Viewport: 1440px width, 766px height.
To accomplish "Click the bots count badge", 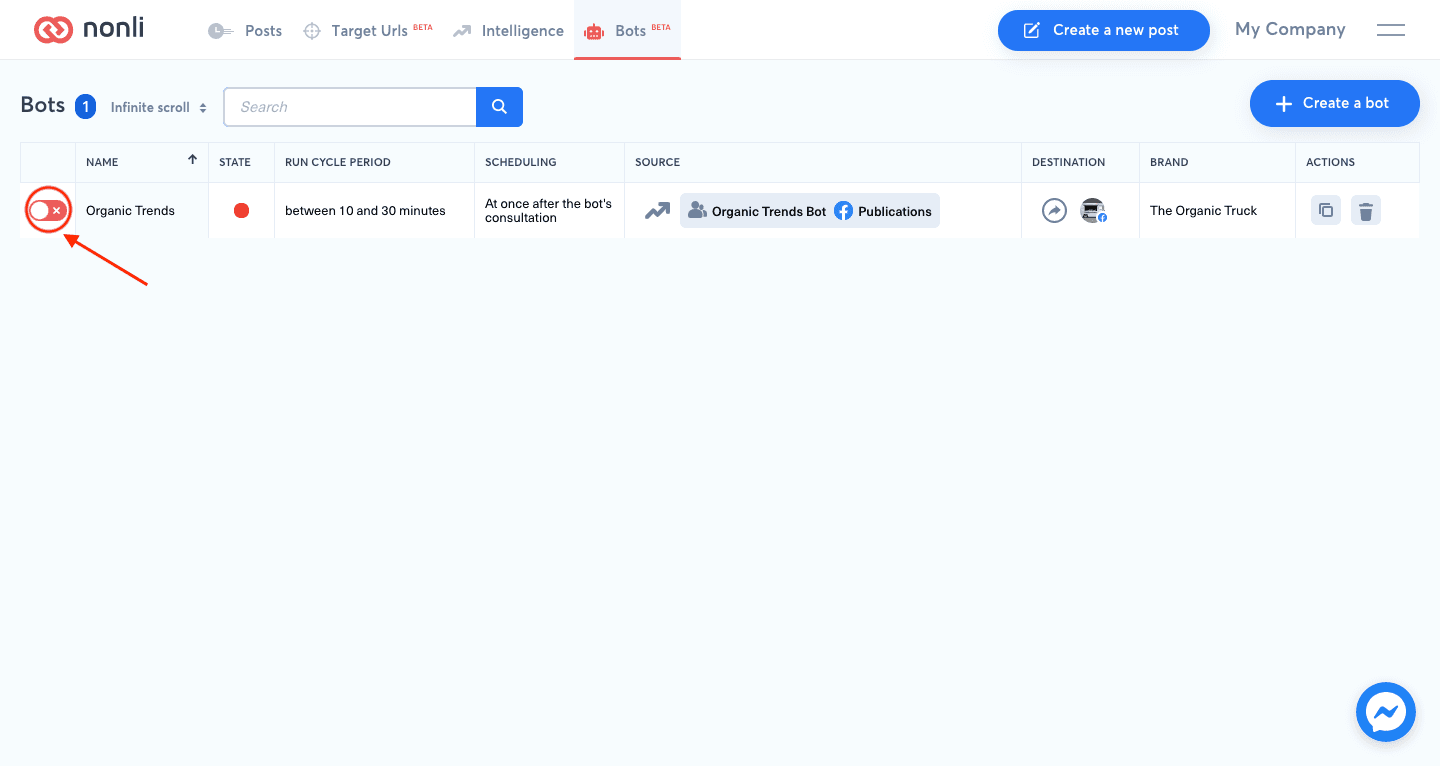I will pos(85,106).
